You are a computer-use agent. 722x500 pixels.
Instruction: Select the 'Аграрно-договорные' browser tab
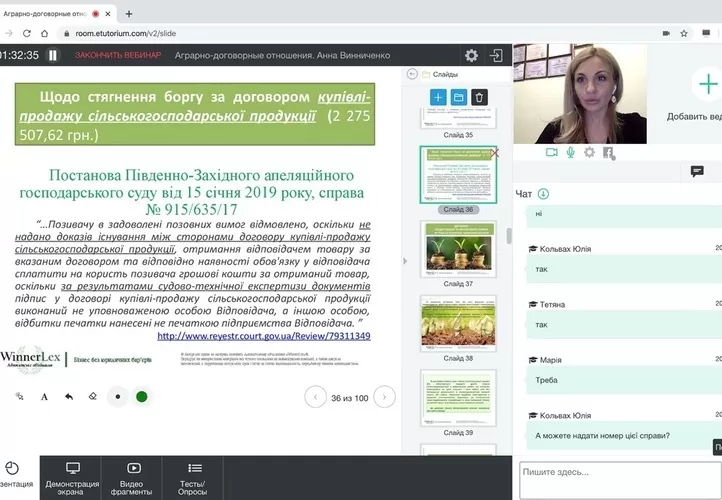tap(45, 14)
